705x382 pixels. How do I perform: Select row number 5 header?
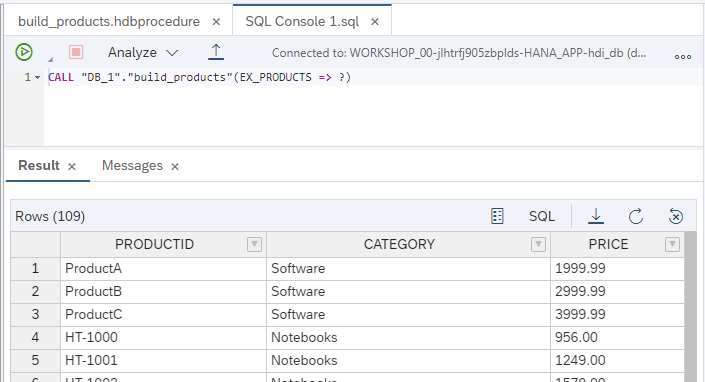(36, 360)
